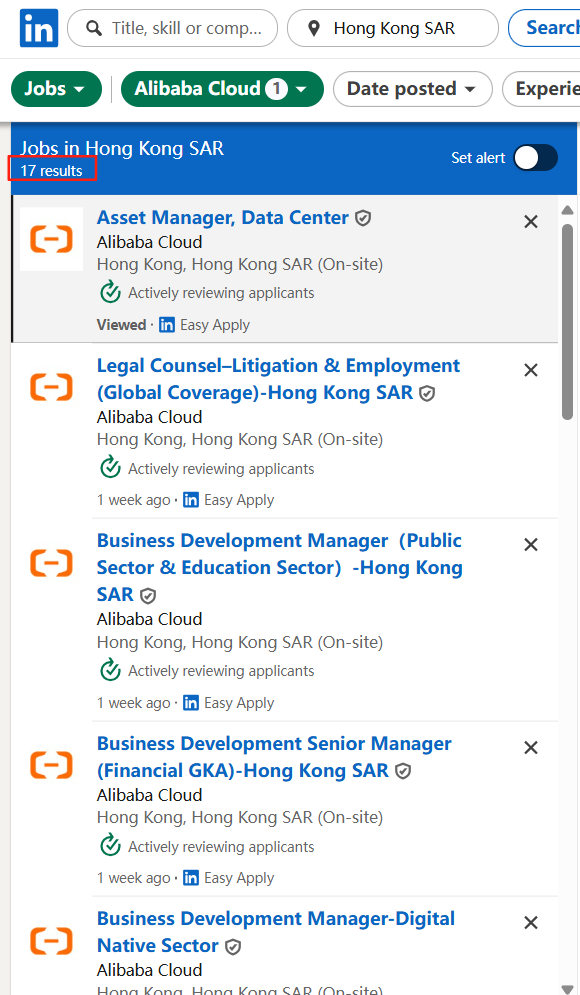Screen dimensions: 580x995
Task: Open the Jobs filter dropdown
Action: (56, 89)
